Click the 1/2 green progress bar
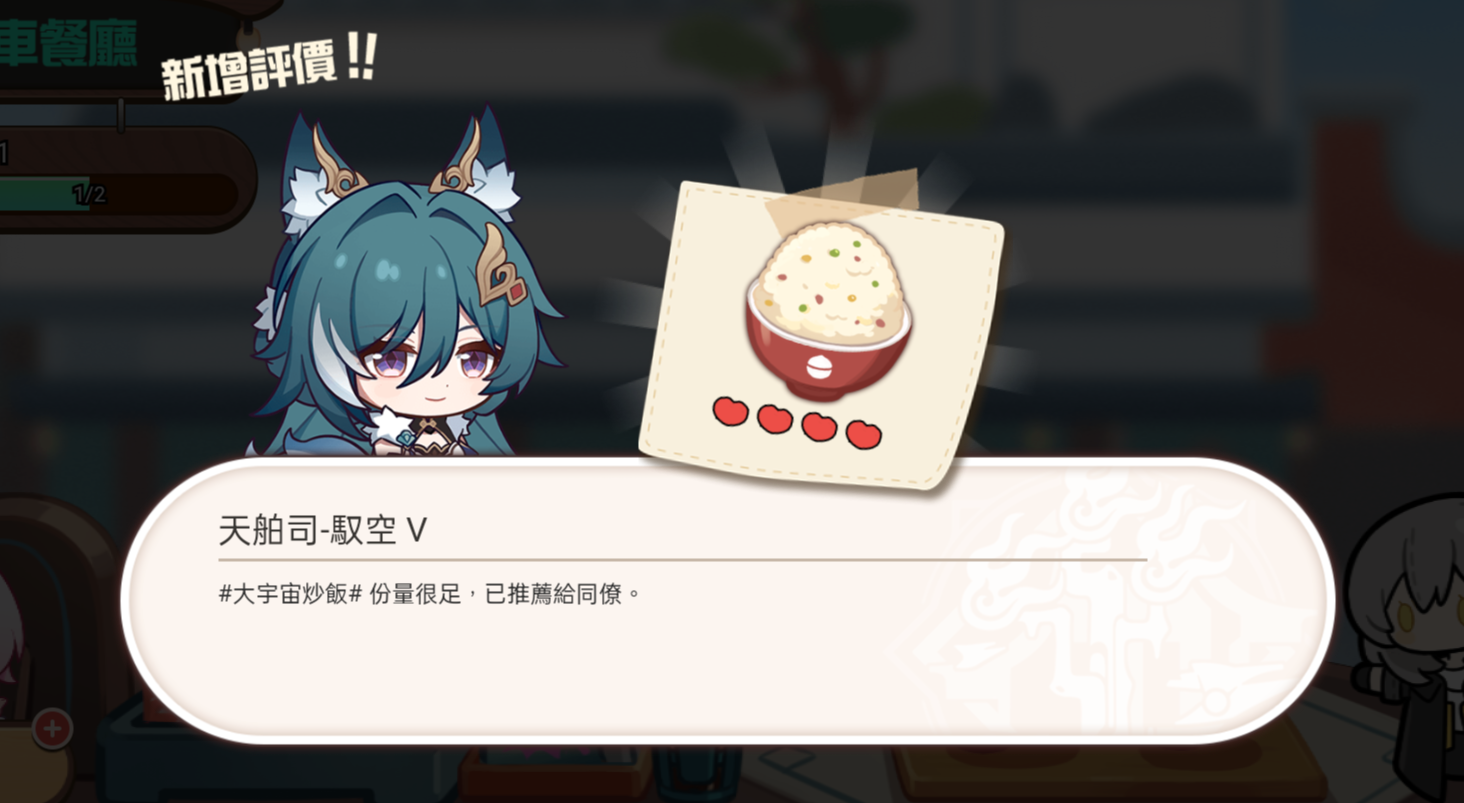 pyautogui.click(x=118, y=194)
